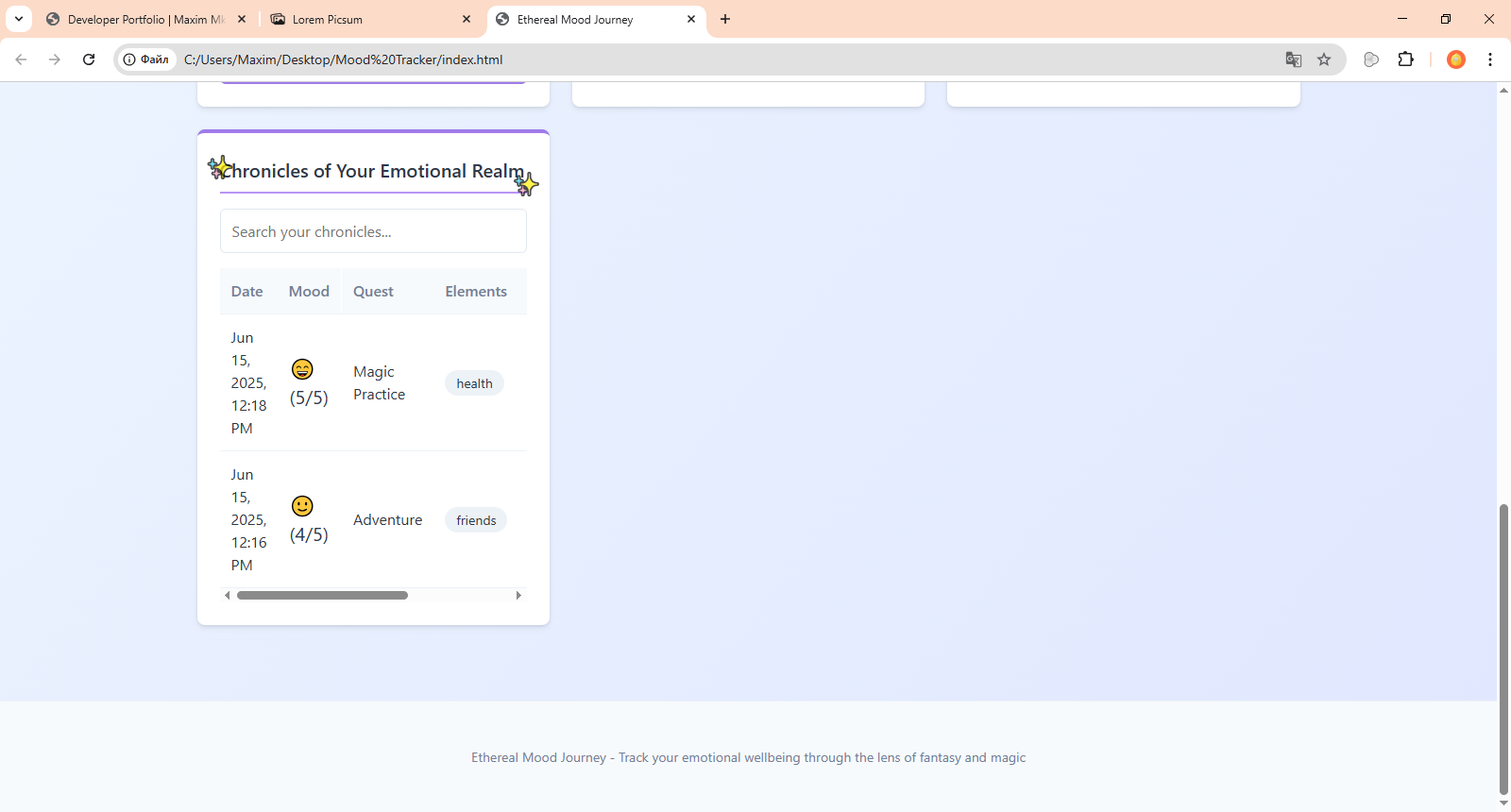1511x812 pixels.
Task: Open the tab search dropdown arrow
Action: point(19,19)
